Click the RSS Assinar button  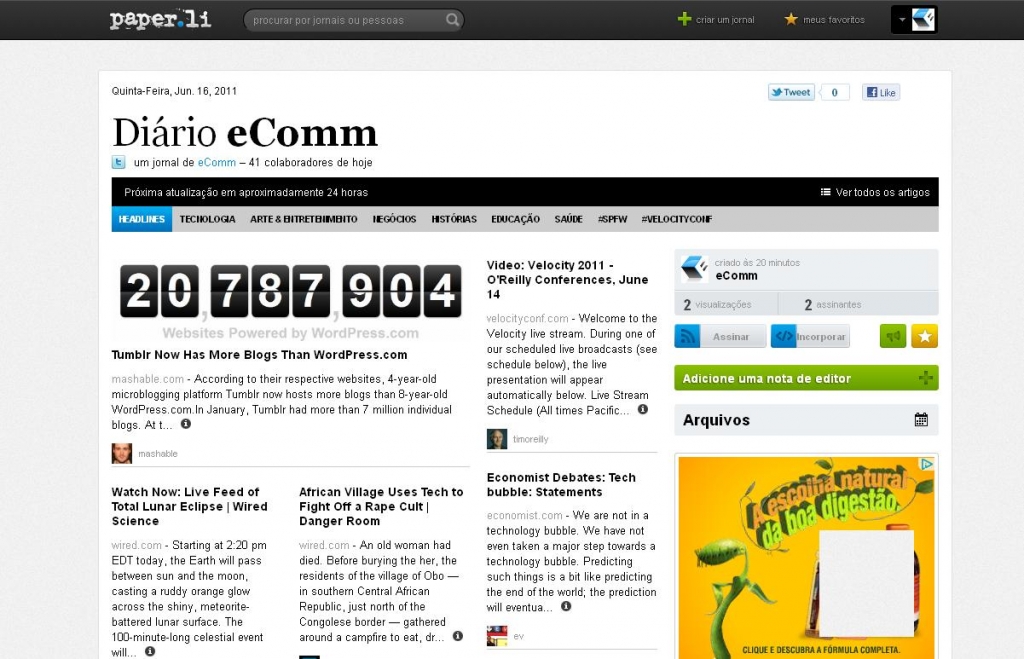pos(720,336)
